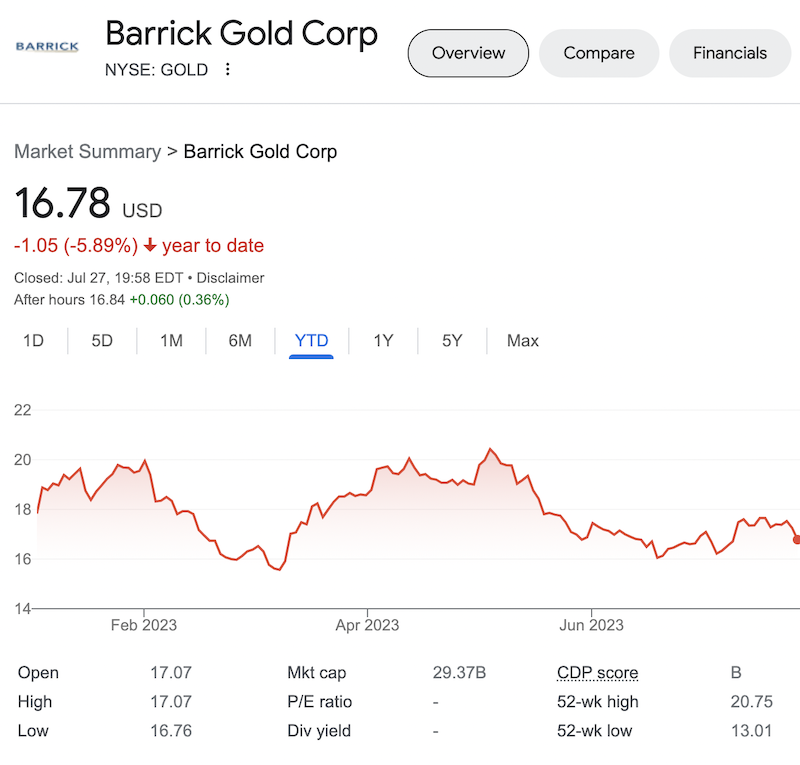800x765 pixels.
Task: Click the Low value 16.76
Action: (x=171, y=731)
